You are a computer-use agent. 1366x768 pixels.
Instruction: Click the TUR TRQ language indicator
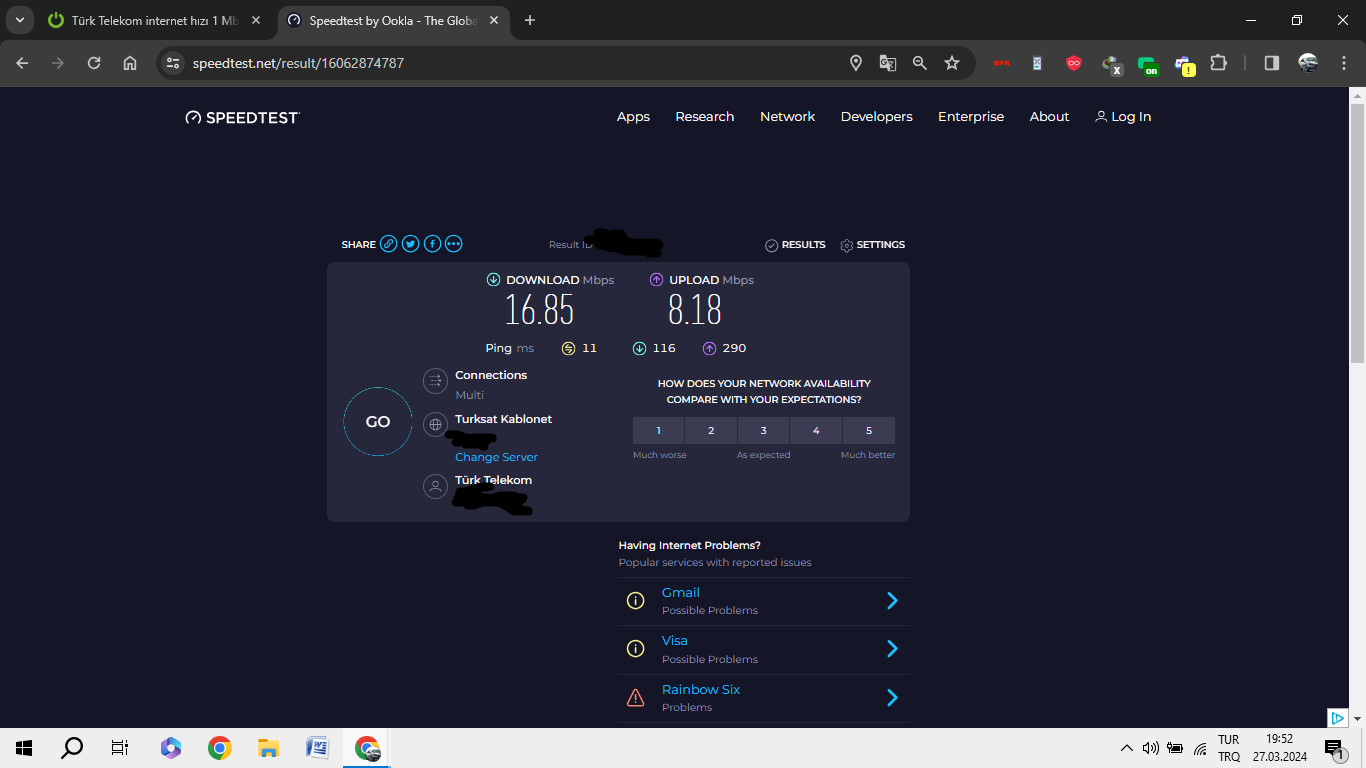1229,748
